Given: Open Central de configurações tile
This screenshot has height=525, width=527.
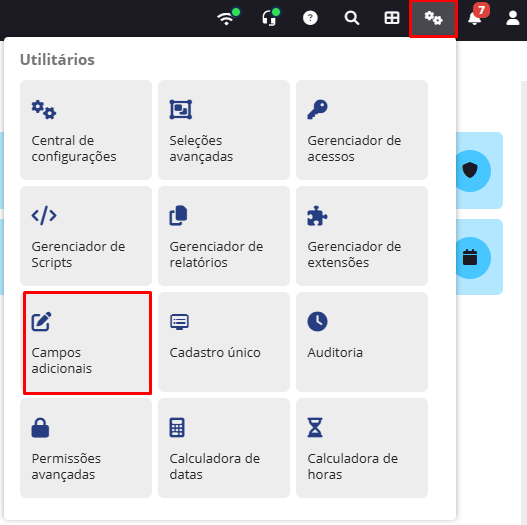Looking at the screenshot, I should click(x=86, y=130).
